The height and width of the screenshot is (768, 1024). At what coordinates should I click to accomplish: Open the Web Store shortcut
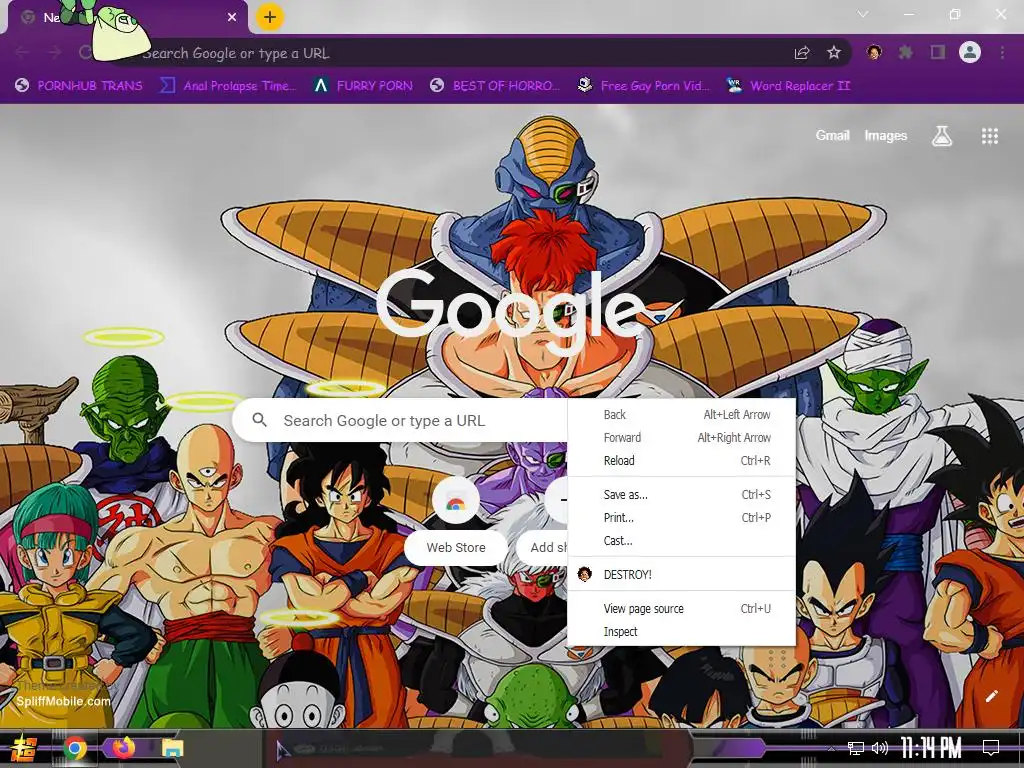click(x=456, y=520)
